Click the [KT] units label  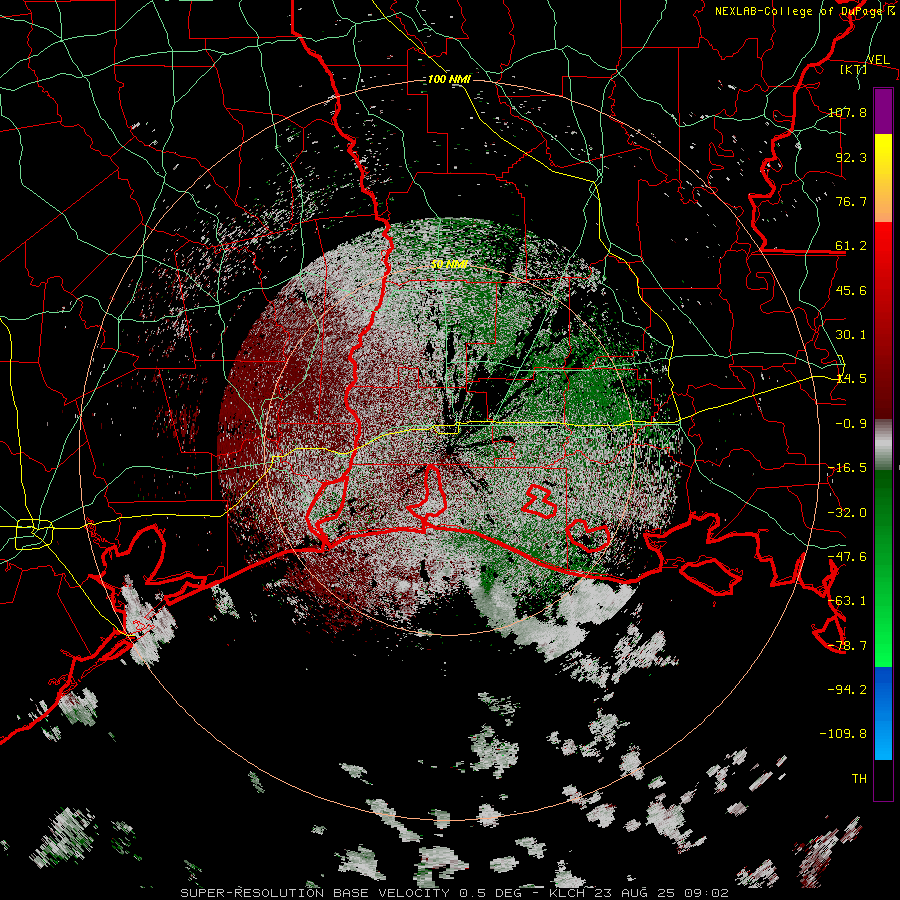[853, 69]
